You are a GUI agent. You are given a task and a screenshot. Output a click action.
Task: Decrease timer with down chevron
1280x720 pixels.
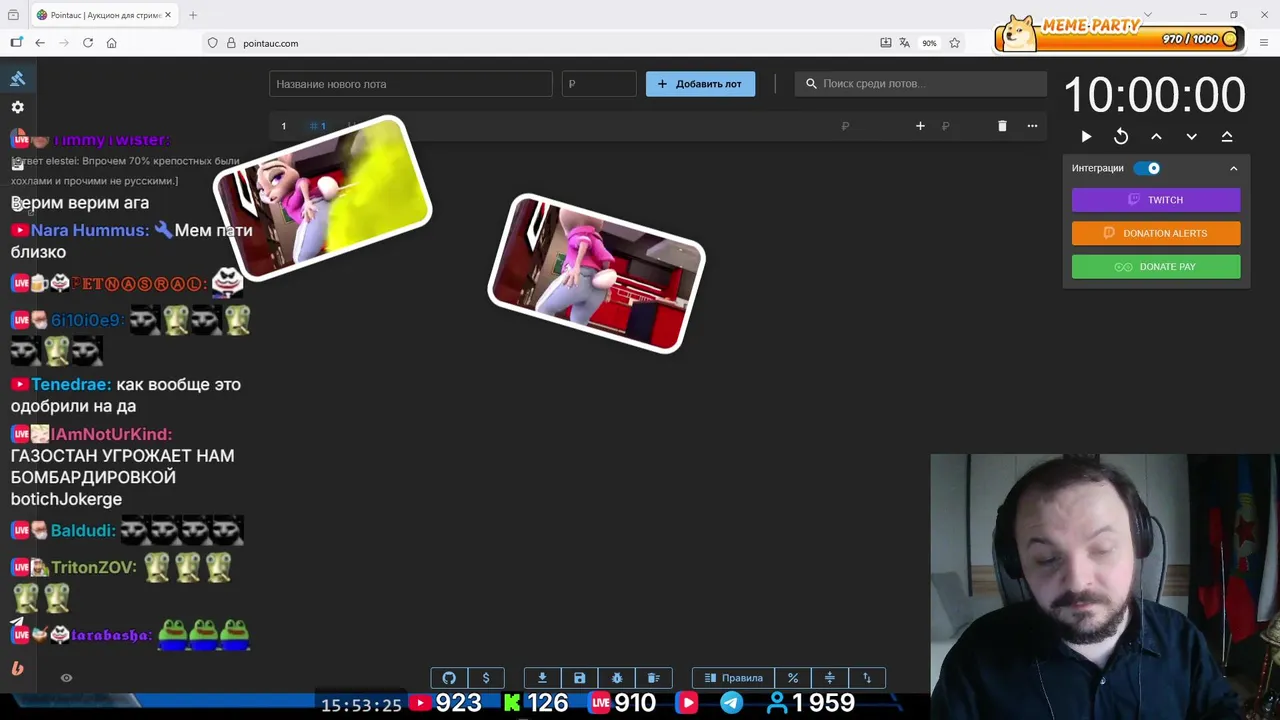tap(1191, 136)
